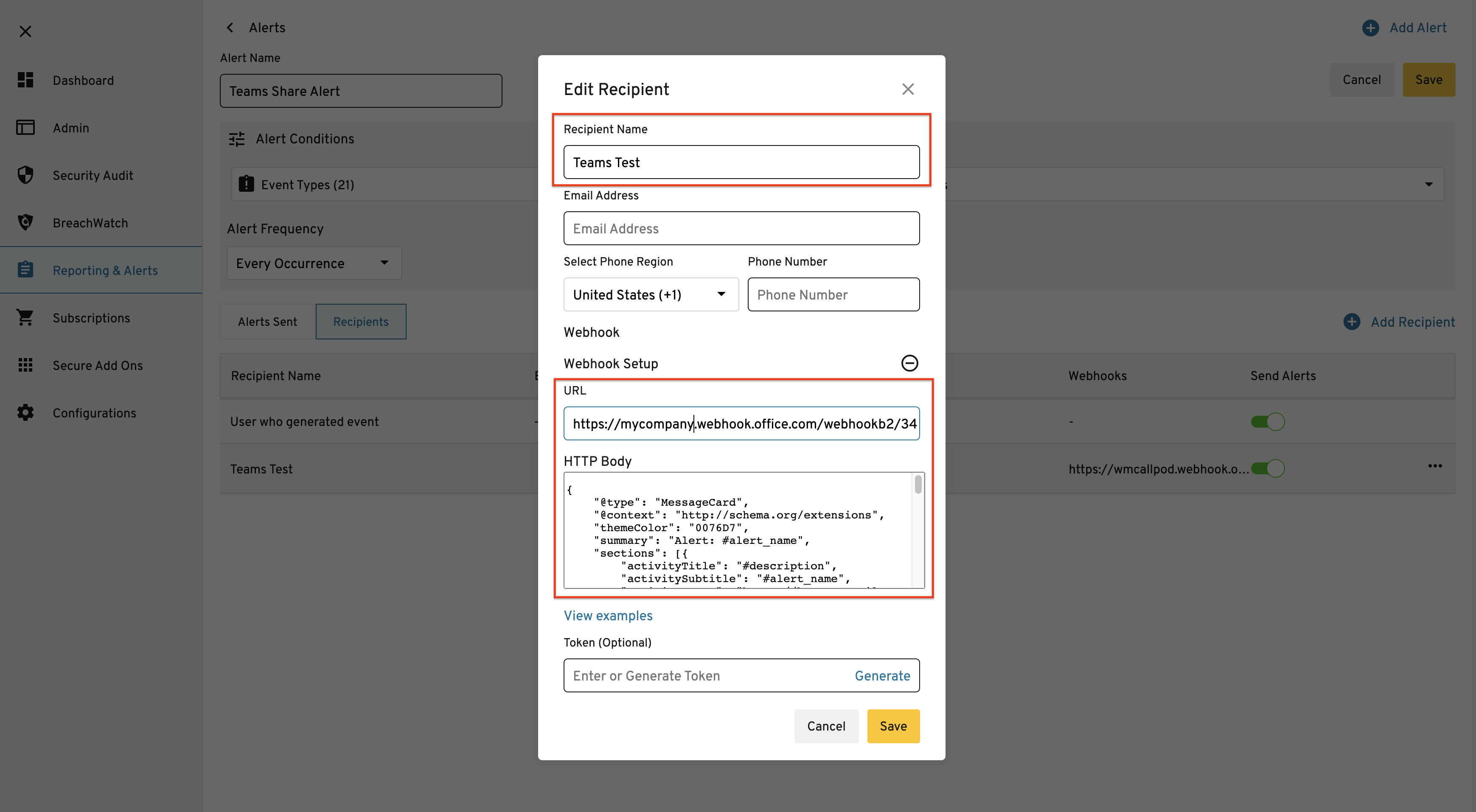Click the Email Address input field
This screenshot has height=812, width=1476.
(x=741, y=229)
